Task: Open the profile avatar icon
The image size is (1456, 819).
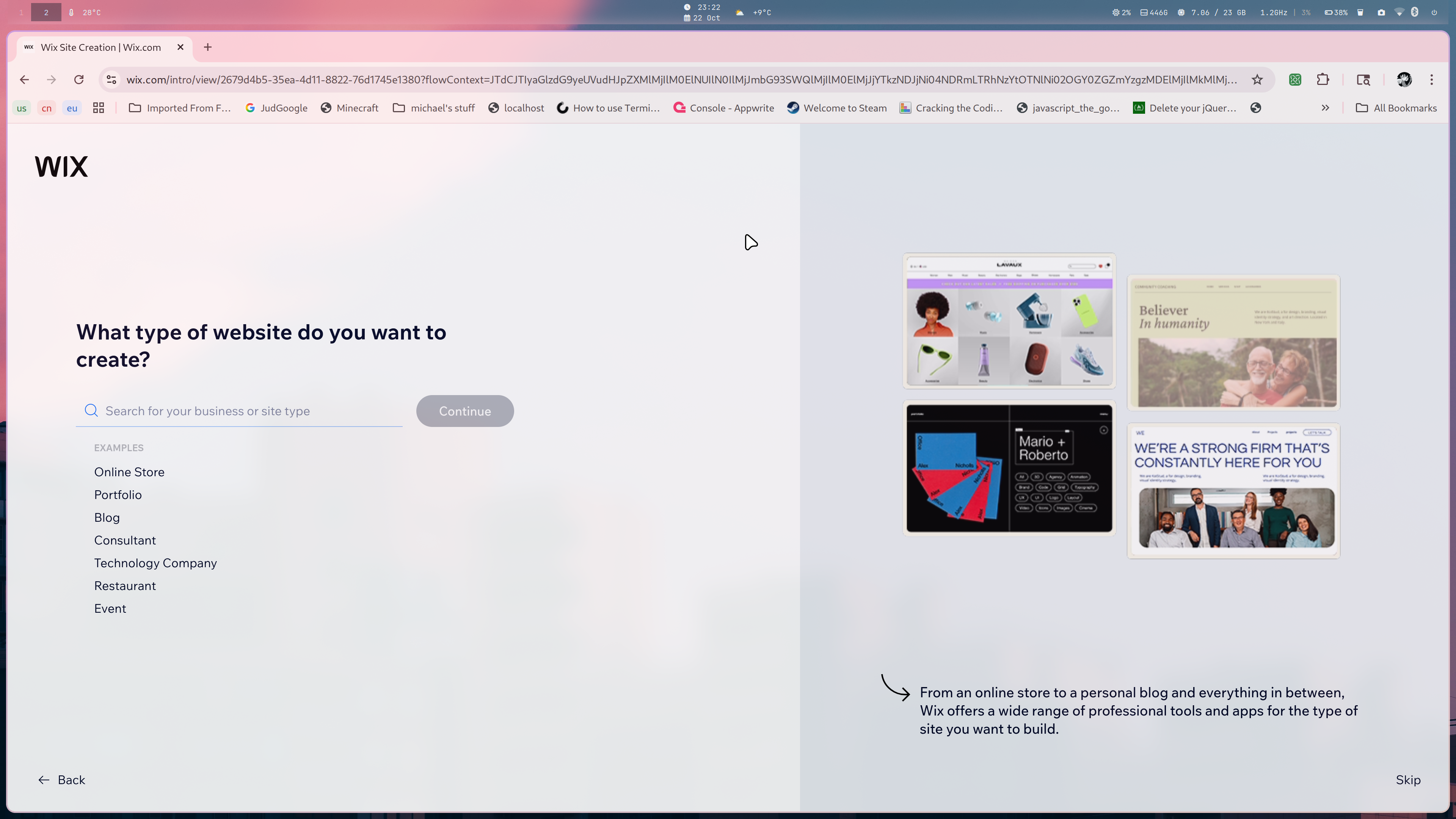Action: click(1404, 80)
